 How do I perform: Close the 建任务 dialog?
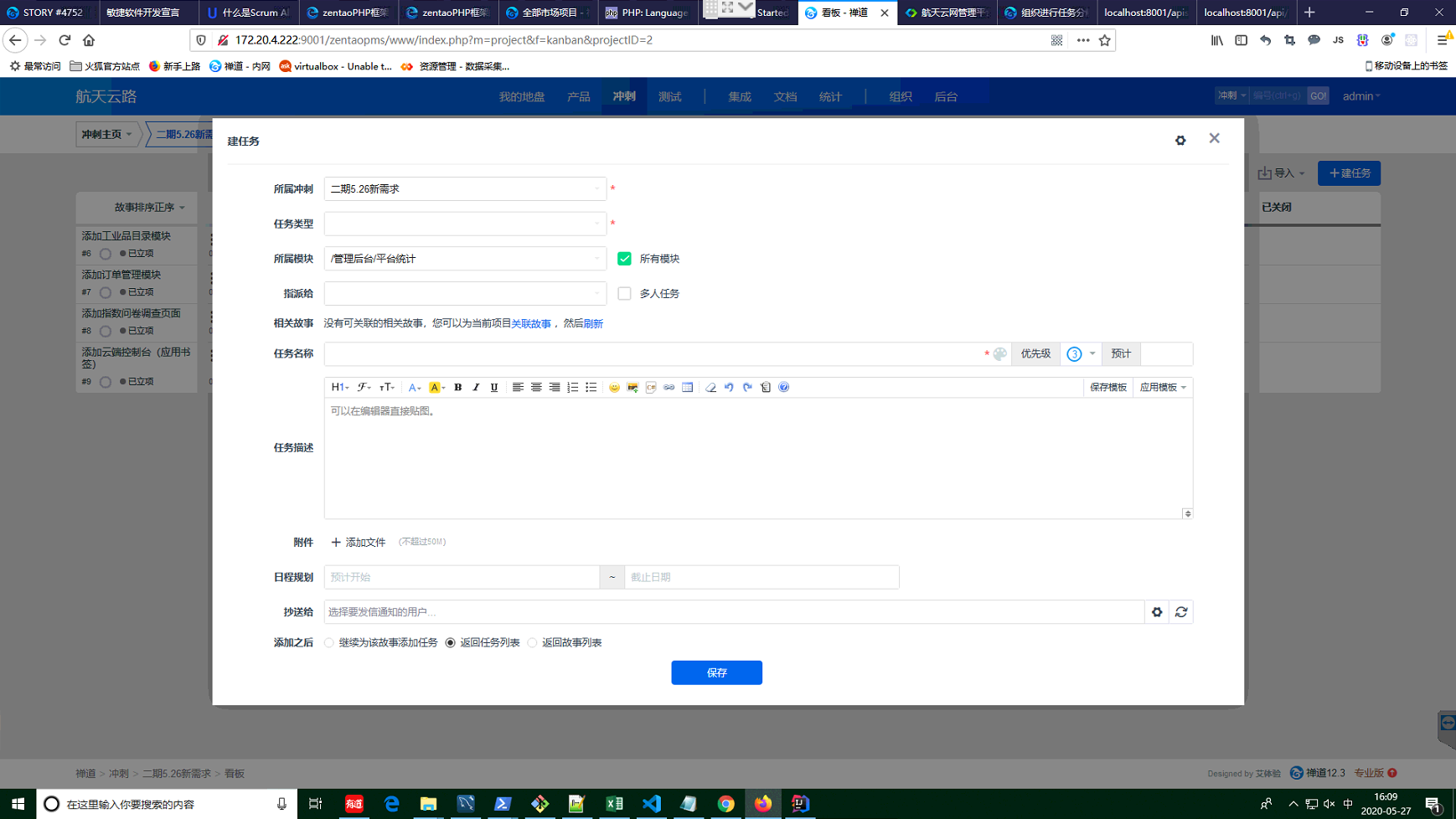pos(1214,138)
